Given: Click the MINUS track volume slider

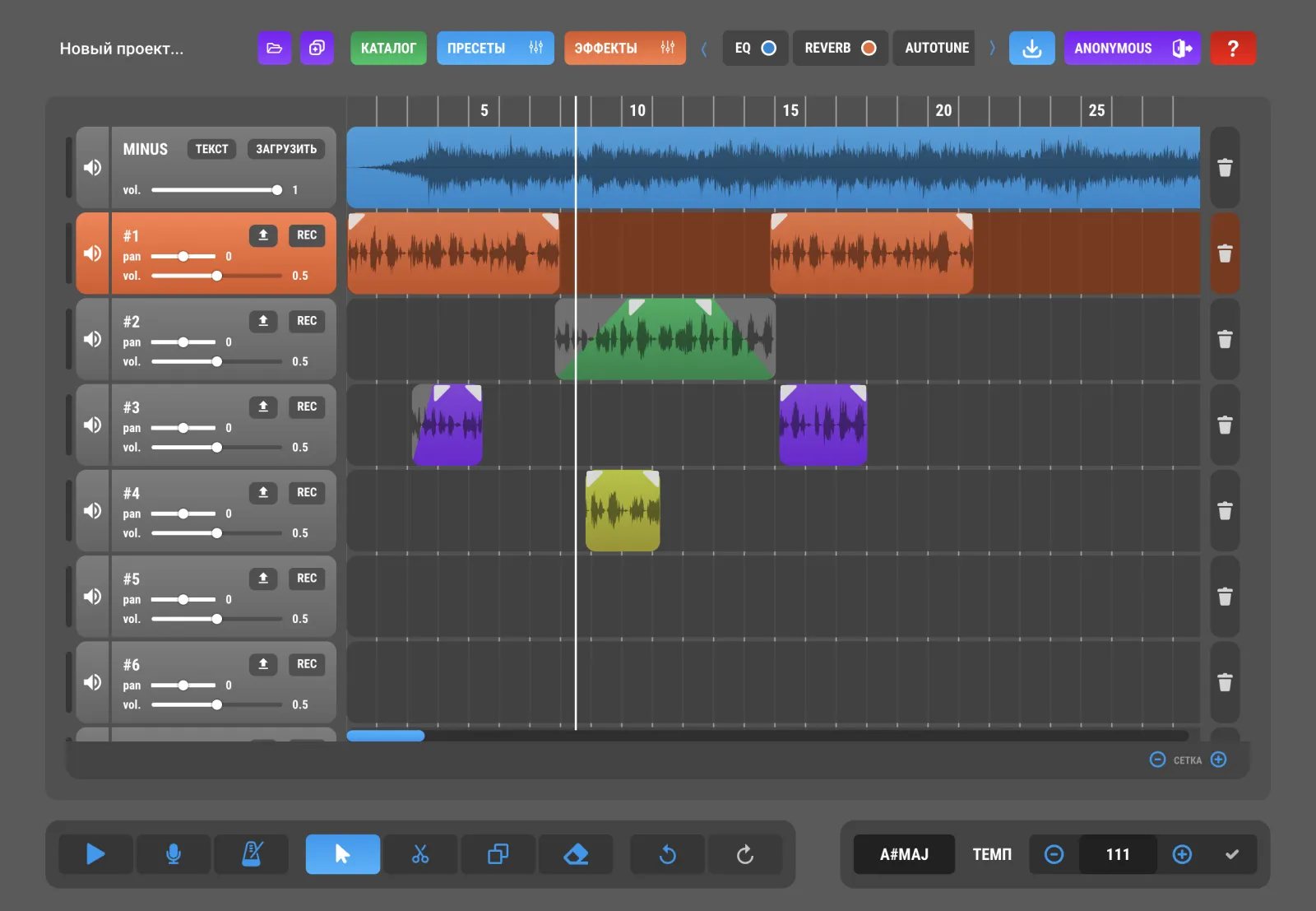Looking at the screenshot, I should [x=216, y=190].
